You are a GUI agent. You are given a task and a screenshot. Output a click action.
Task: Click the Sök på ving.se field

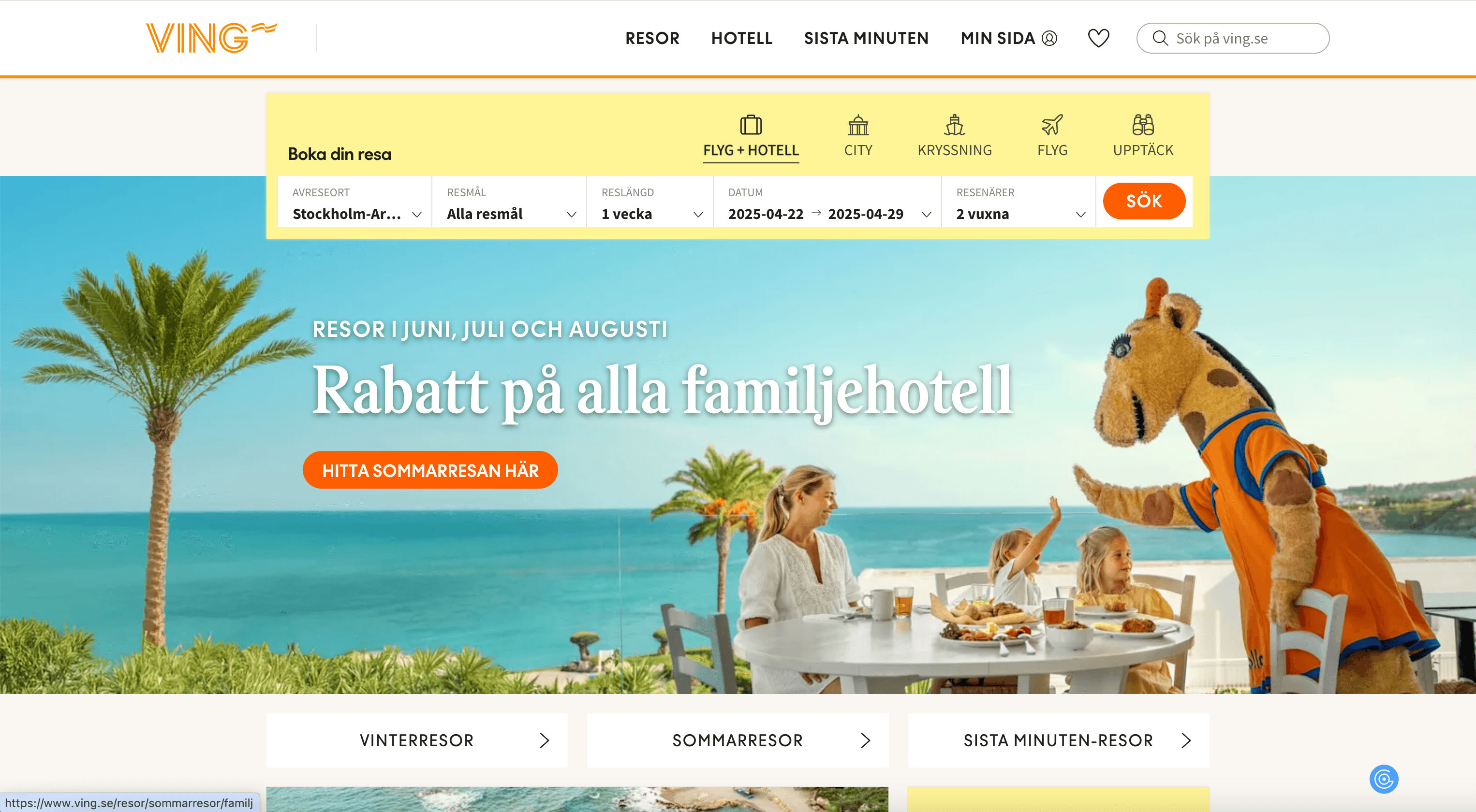click(1232, 38)
